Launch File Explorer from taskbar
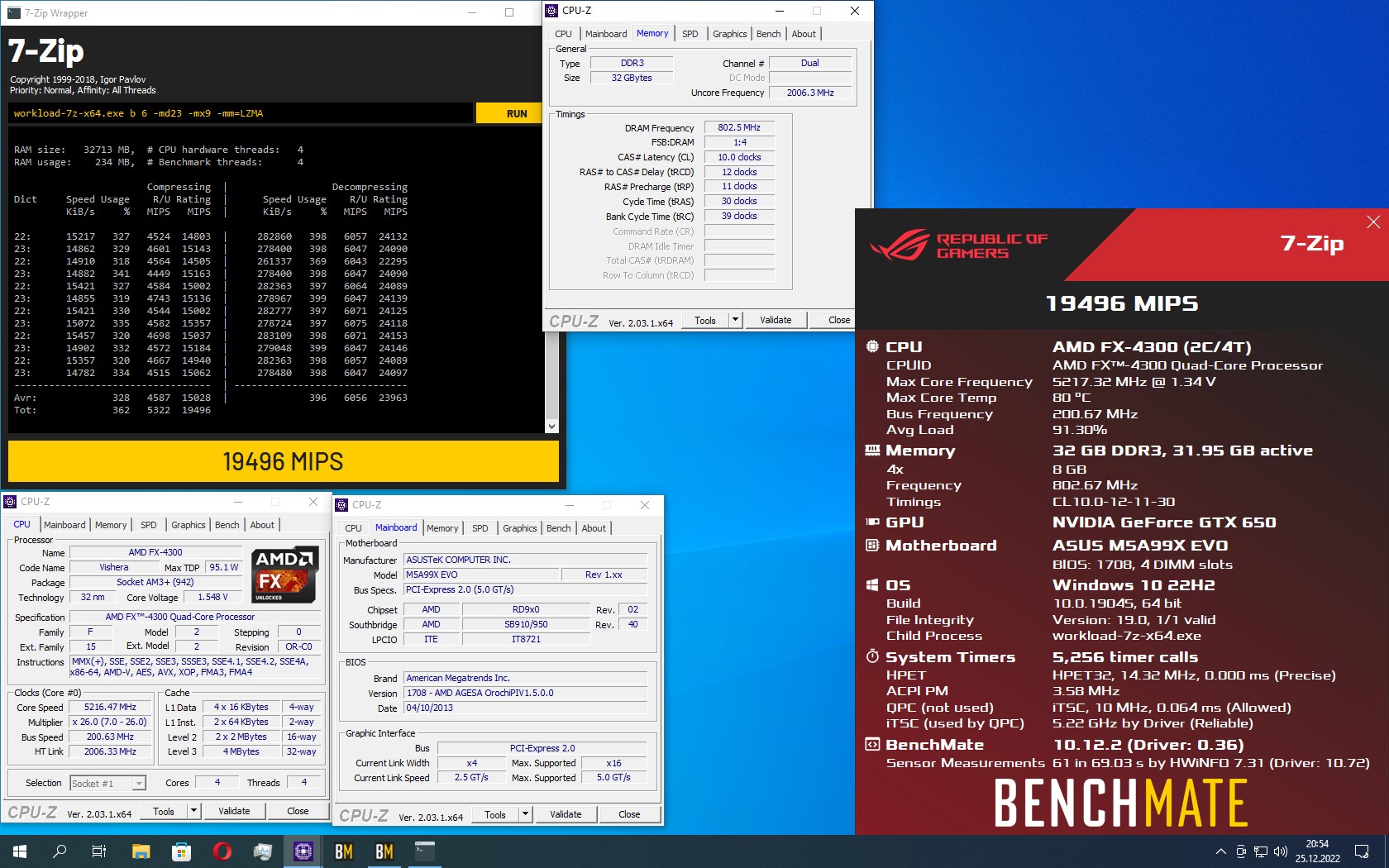 (141, 851)
